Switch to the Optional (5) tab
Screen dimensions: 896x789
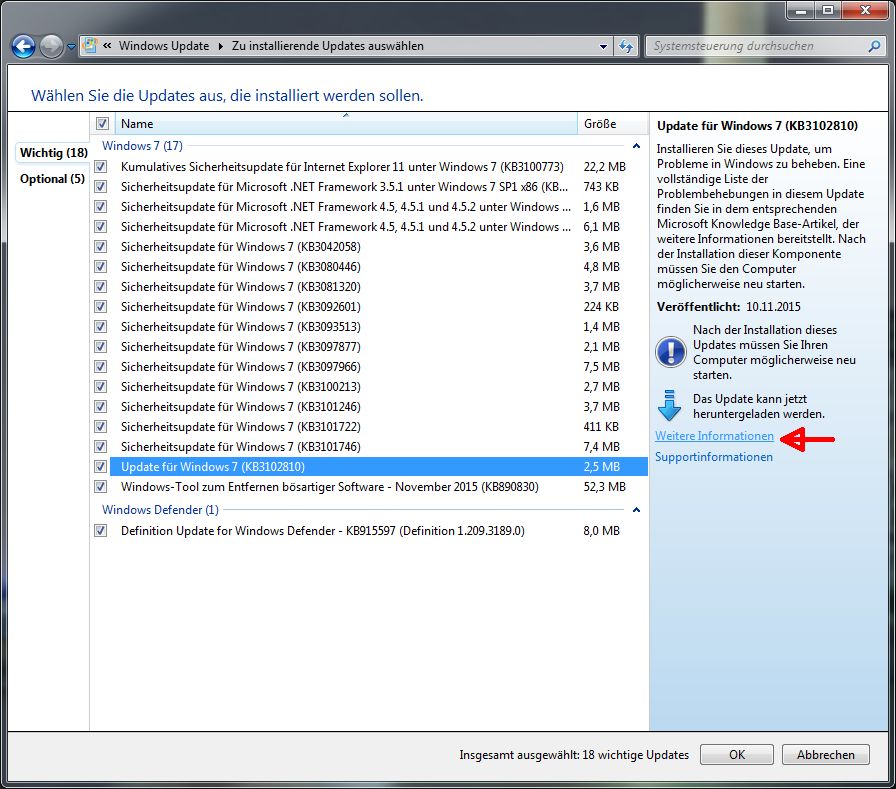coord(52,179)
